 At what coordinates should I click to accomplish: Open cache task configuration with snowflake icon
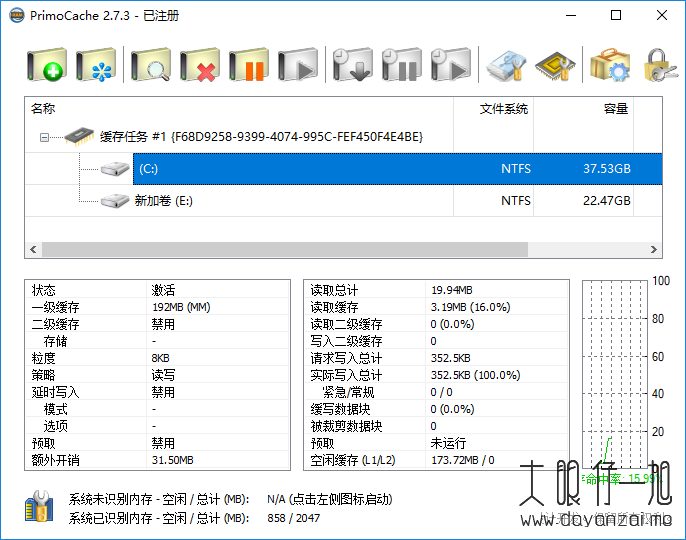pyautogui.click(x=96, y=65)
